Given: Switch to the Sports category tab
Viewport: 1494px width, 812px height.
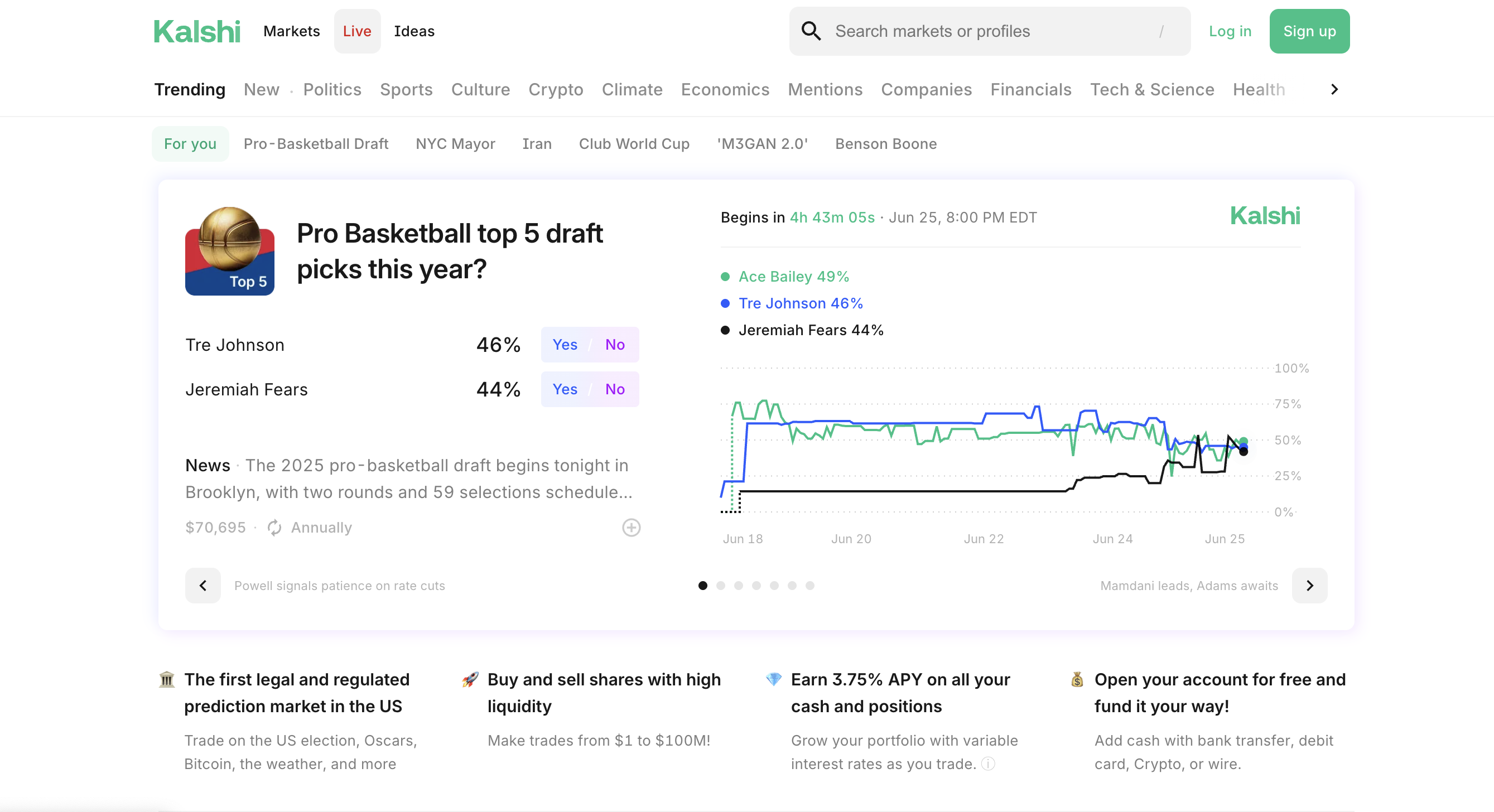Looking at the screenshot, I should point(406,89).
